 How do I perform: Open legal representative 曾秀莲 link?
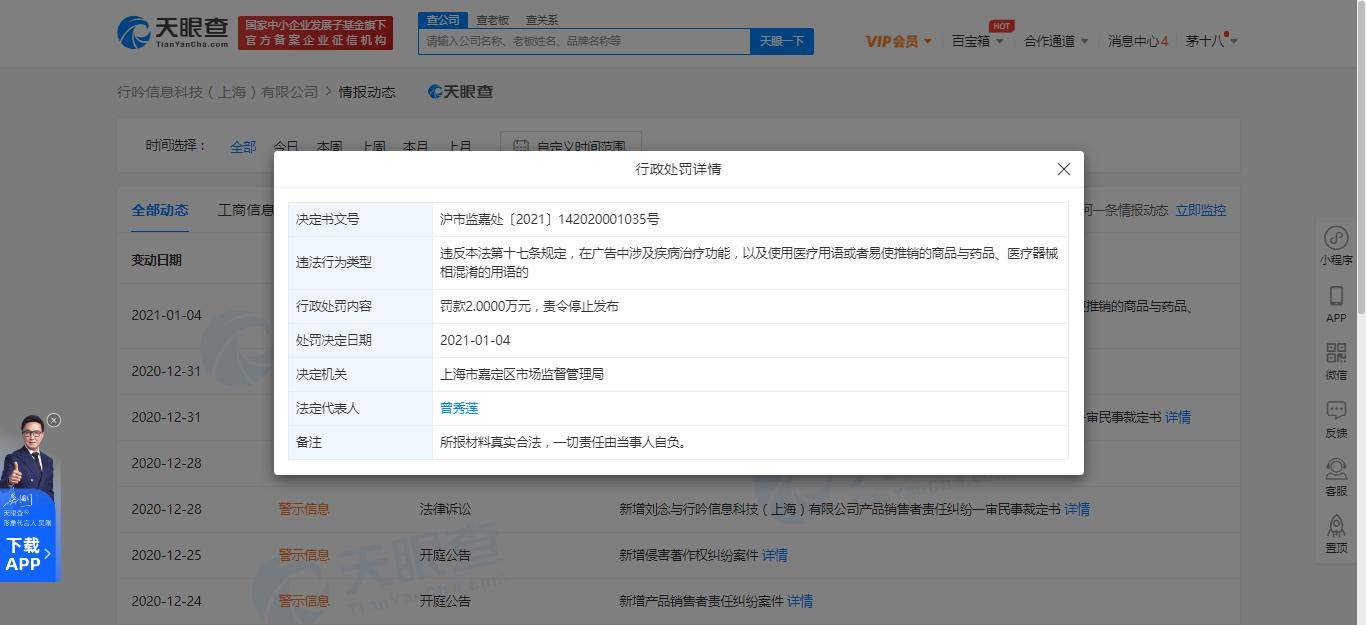tap(459, 408)
